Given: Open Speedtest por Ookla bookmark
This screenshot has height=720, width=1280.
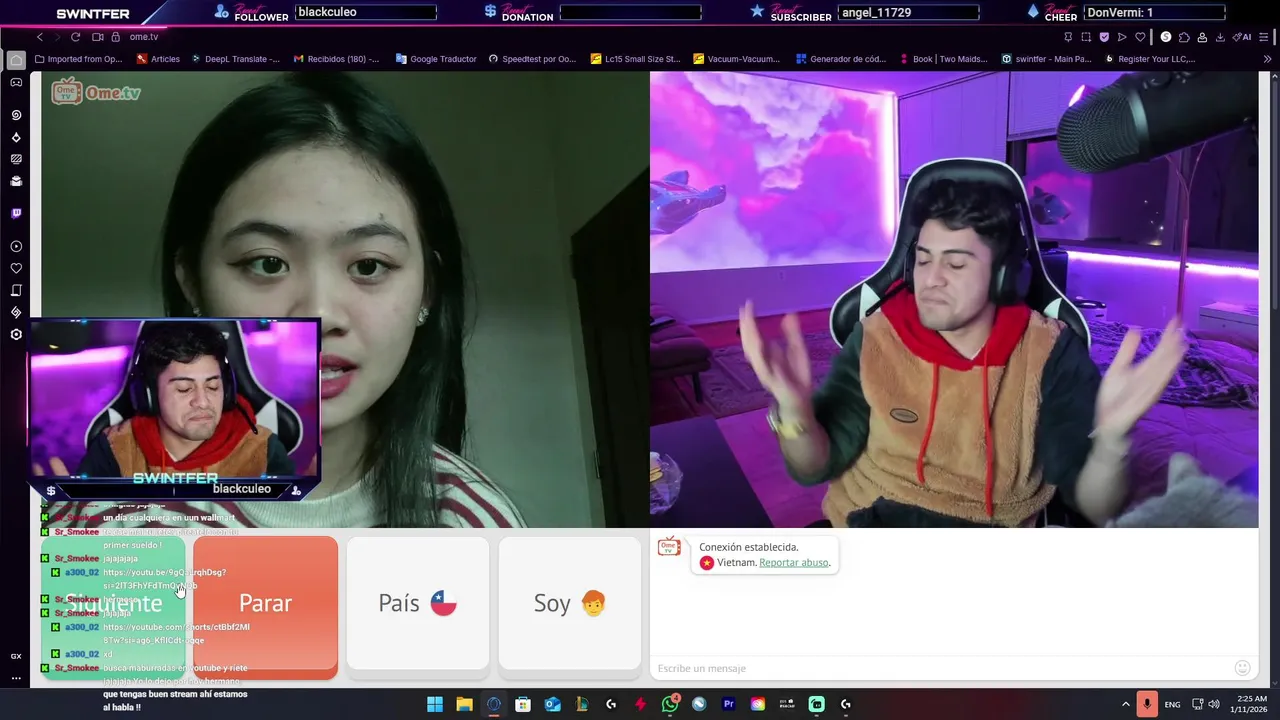Looking at the screenshot, I should point(532,59).
